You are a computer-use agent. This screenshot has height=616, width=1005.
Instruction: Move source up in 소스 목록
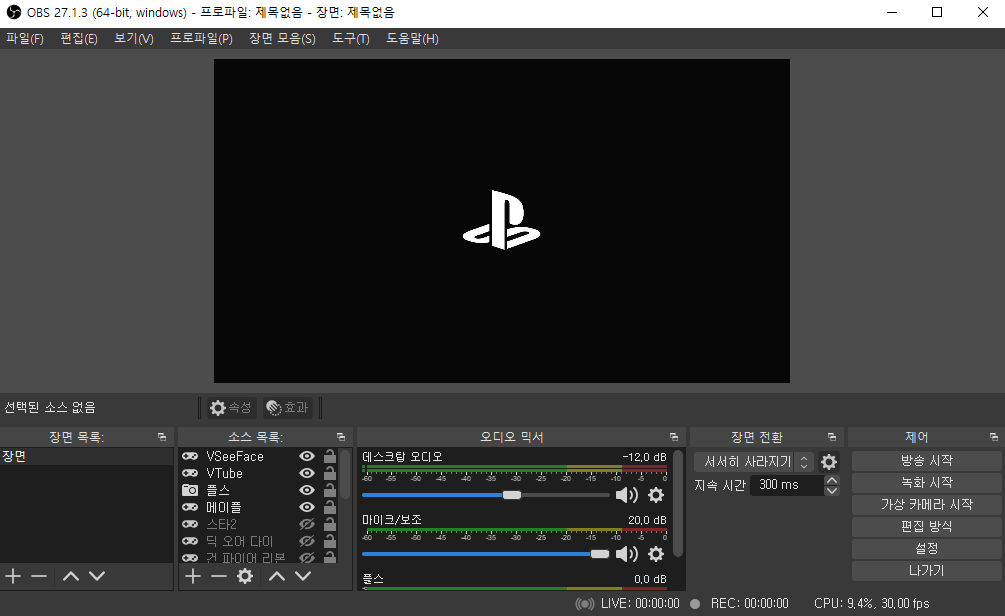pyautogui.click(x=277, y=576)
